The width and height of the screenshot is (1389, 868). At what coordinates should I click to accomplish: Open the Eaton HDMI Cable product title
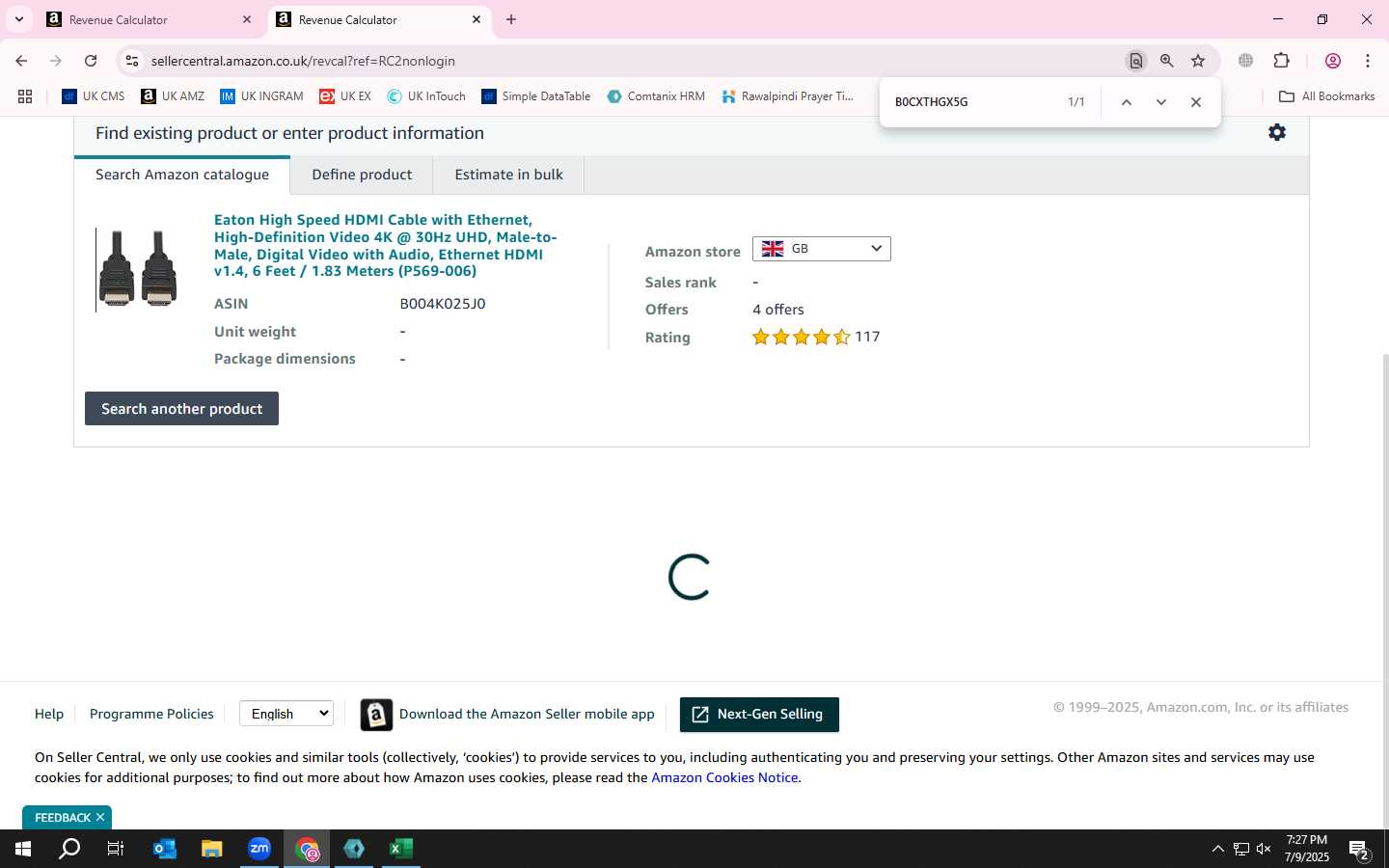[385, 245]
